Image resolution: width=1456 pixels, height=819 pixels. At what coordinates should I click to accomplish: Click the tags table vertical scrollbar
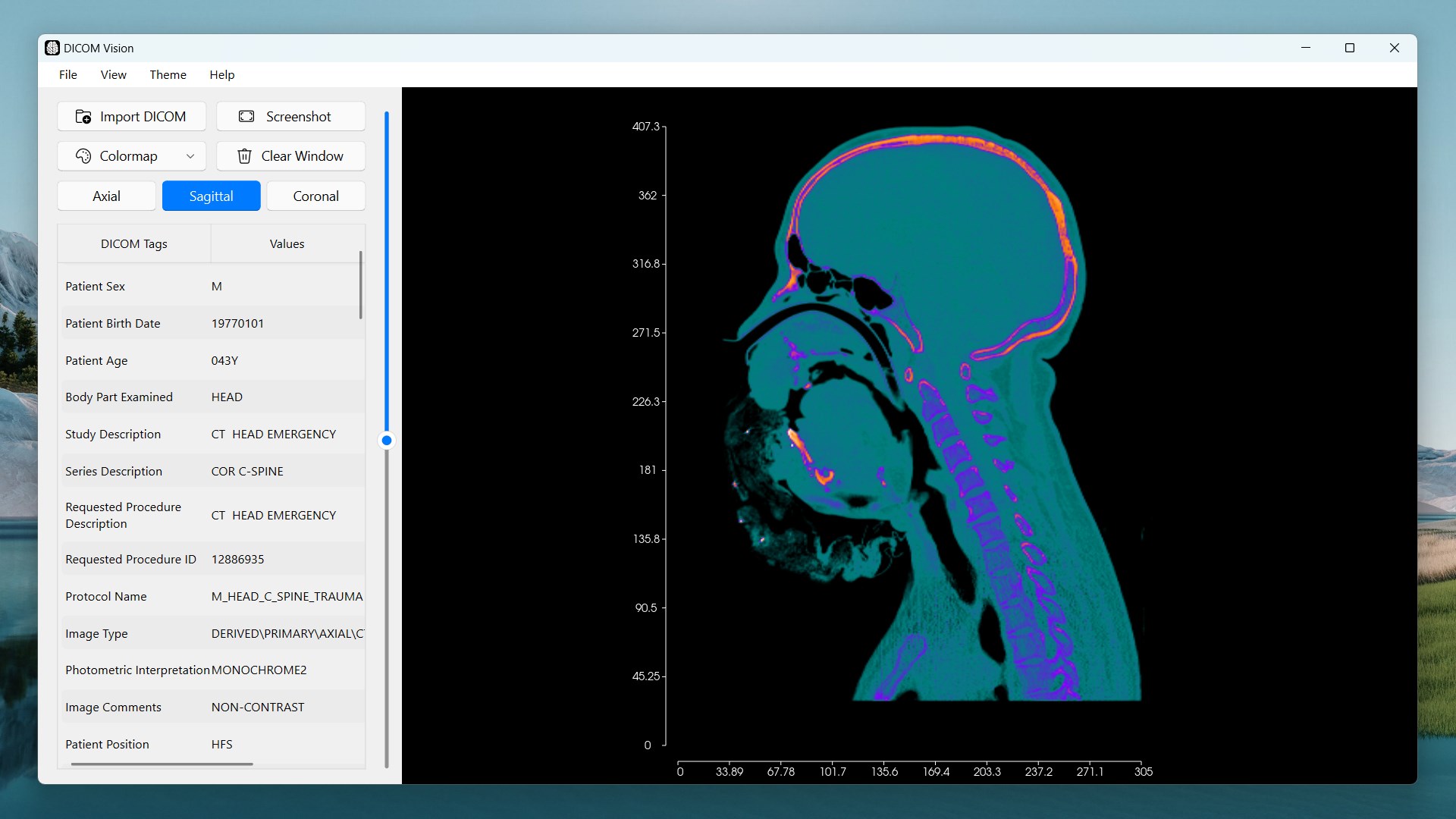tap(361, 285)
